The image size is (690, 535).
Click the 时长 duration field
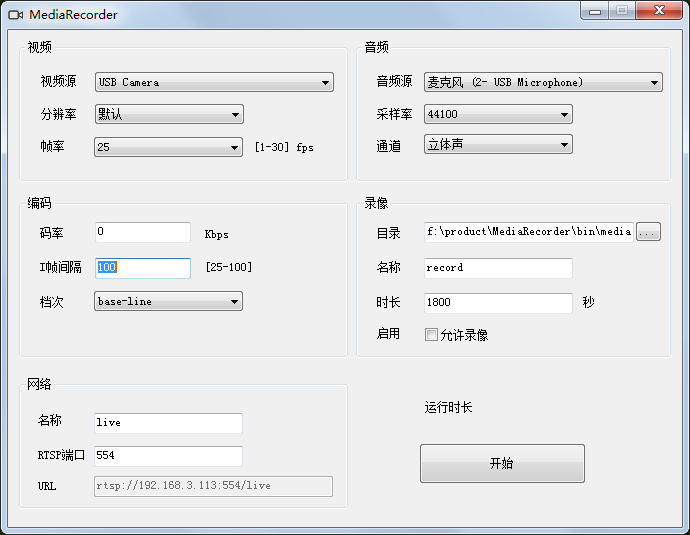498,302
